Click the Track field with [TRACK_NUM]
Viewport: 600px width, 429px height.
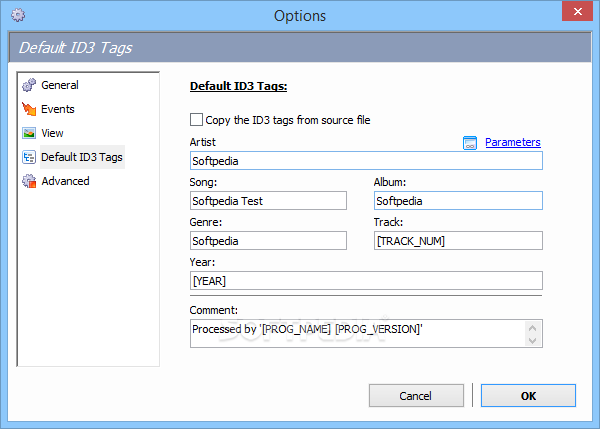point(458,241)
